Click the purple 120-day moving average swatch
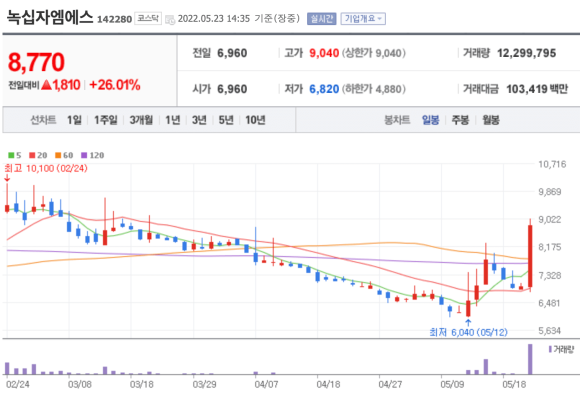 (x=84, y=155)
